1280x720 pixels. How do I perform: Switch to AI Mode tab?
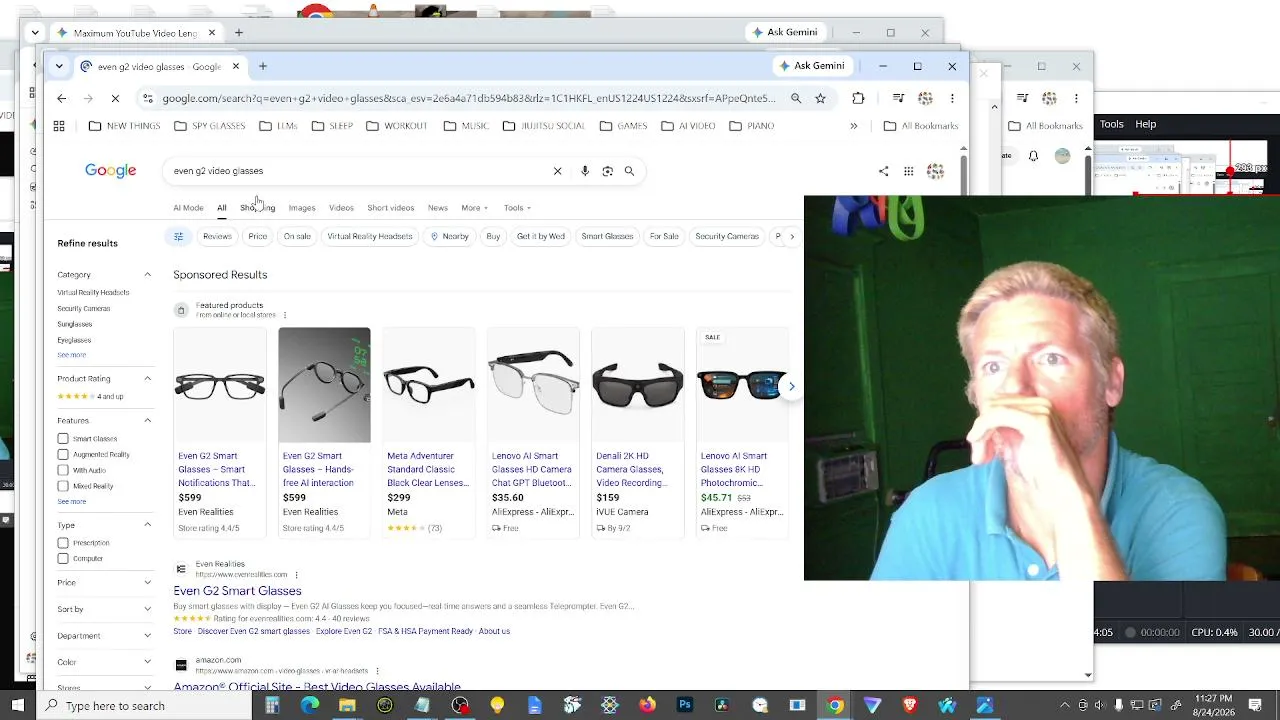[x=188, y=208]
